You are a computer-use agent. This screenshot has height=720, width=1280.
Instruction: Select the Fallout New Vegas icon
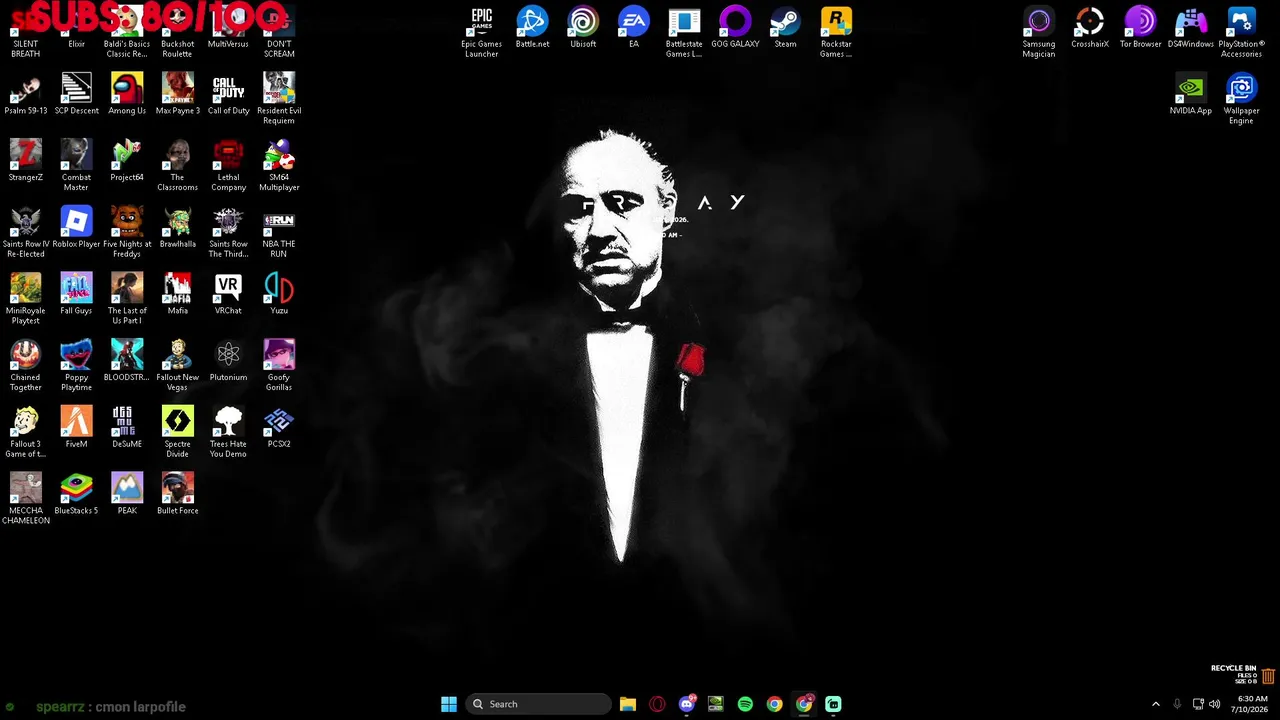point(178,366)
